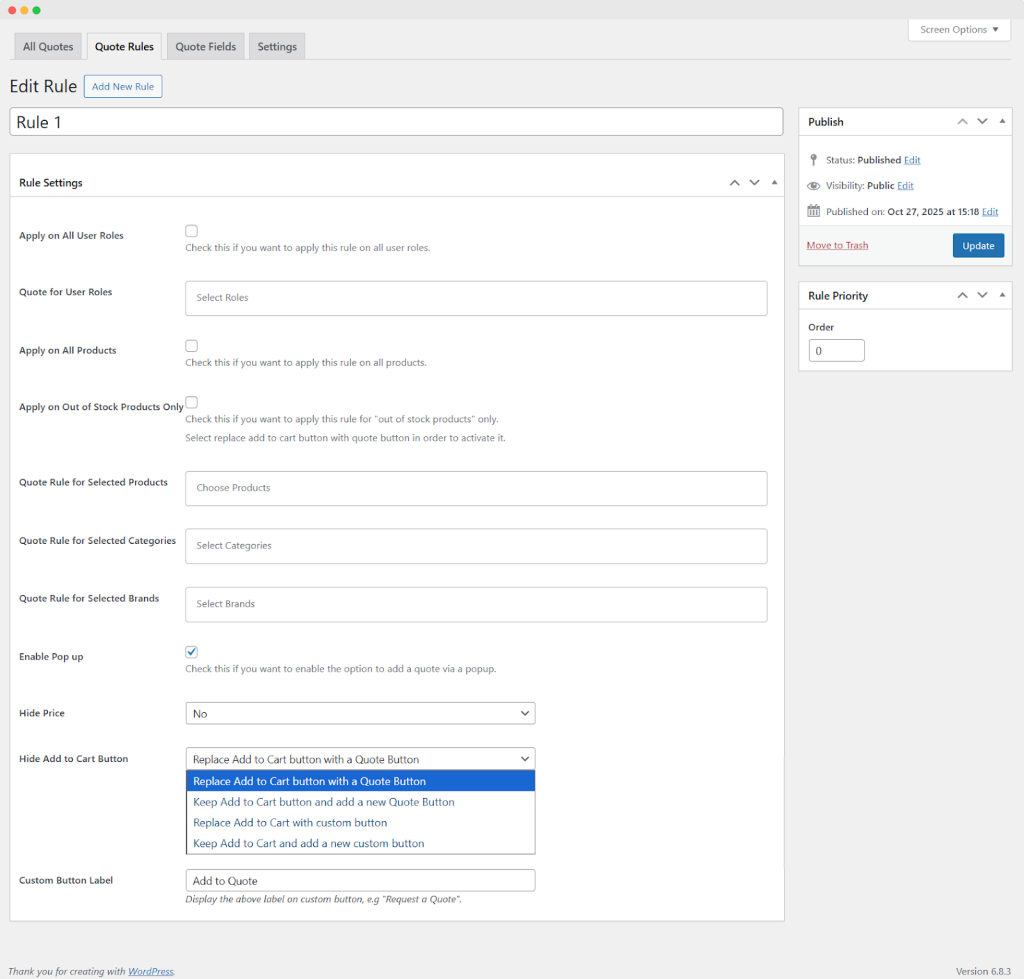Screen dimensions: 1024x979
Task: Open the Quote Fields tab
Action: [x=206, y=47]
